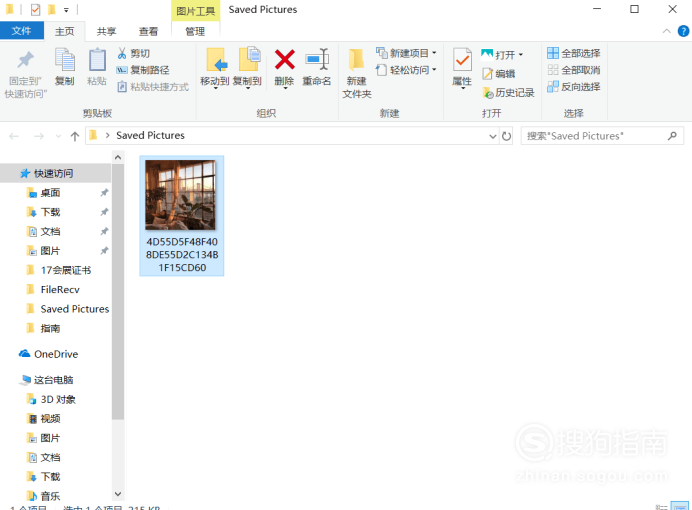Collapse the ribbon with the chevron
This screenshot has height=510, width=692.
click(666, 31)
